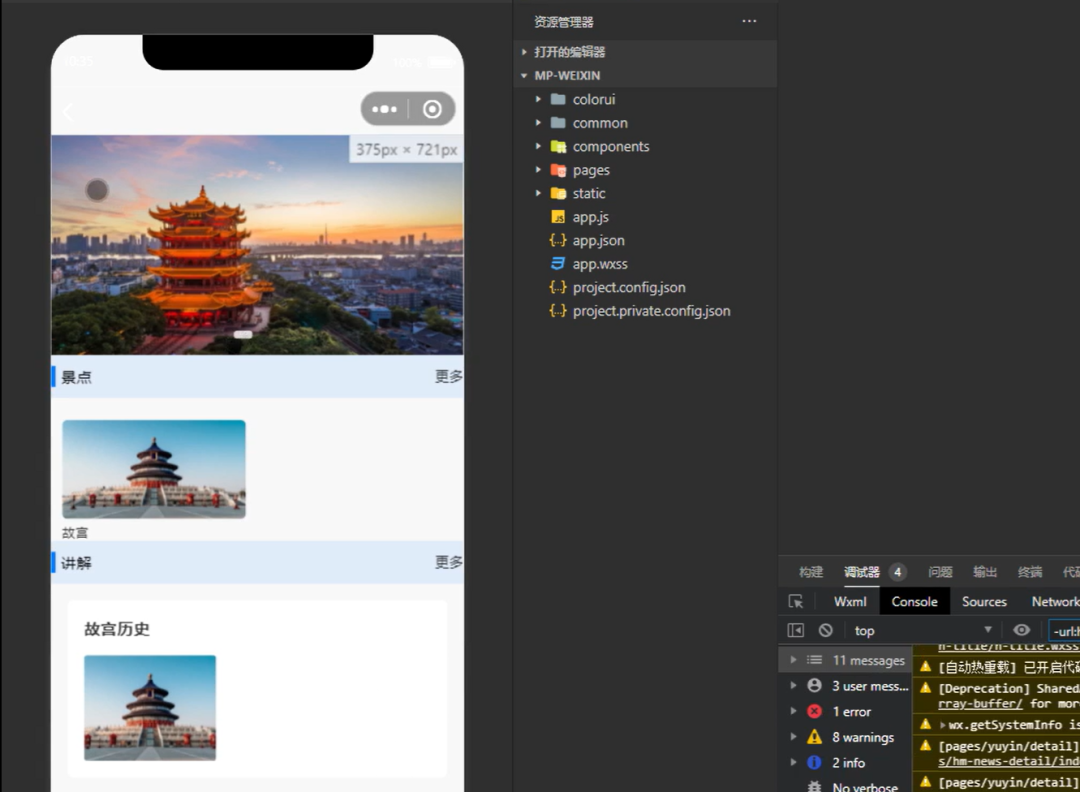Open the app.json file

[599, 240]
